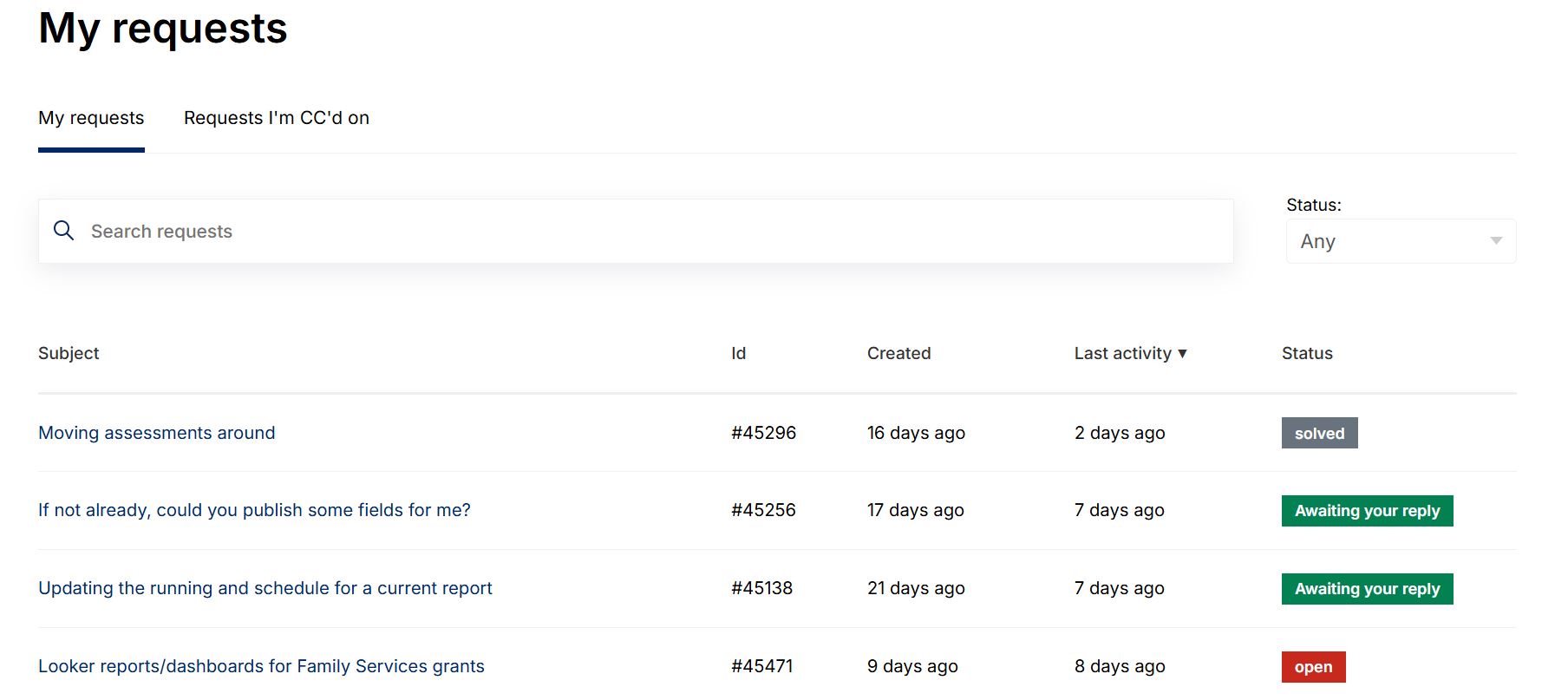Open the request about publishing some fields
Image resolution: width=1568 pixels, height=700 pixels.
point(254,510)
